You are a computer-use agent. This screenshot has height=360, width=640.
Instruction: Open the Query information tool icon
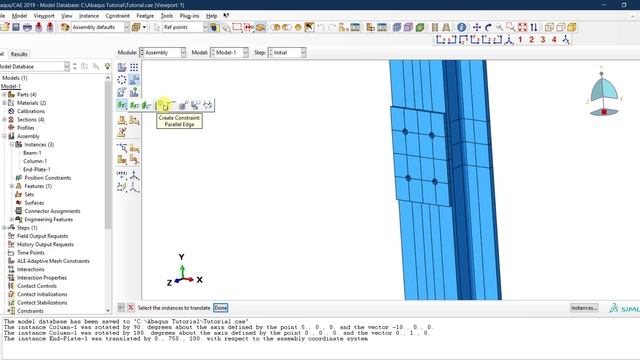point(461,27)
